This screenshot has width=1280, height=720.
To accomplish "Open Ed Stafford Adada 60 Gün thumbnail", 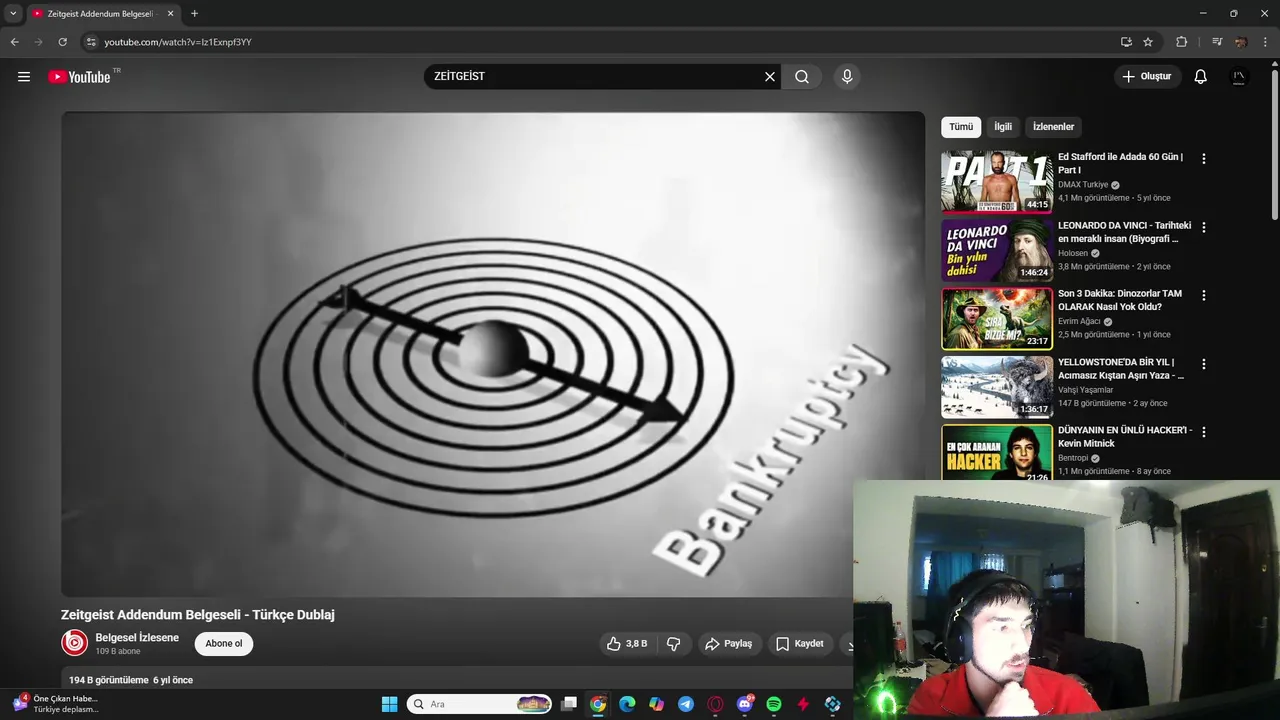I will click(996, 181).
